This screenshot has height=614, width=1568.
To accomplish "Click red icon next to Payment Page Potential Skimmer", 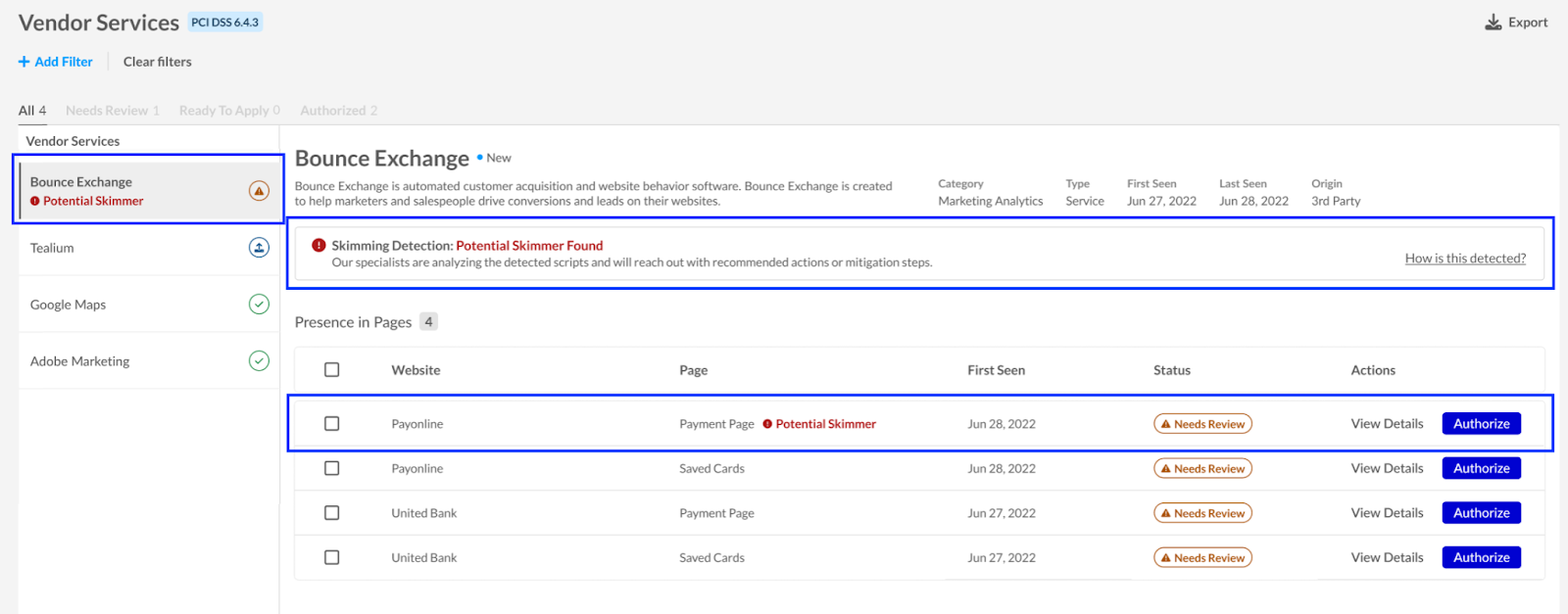I will pyautogui.click(x=767, y=424).
